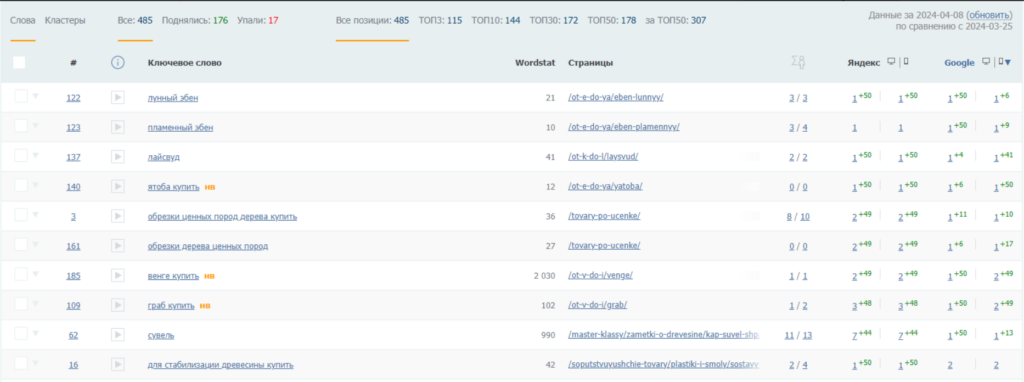This screenshot has width=1024, height=382.
Task: Click play icon for сувель row
Action: (118, 335)
